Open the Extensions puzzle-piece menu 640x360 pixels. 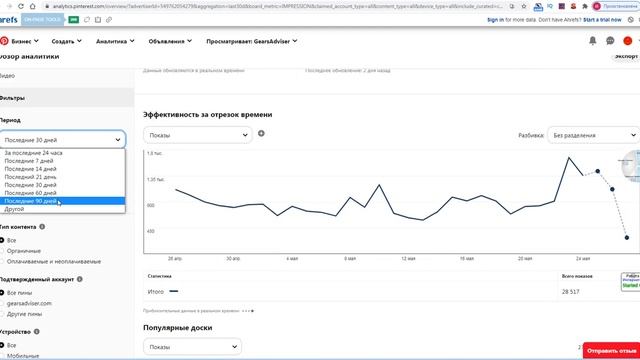[x=585, y=6]
